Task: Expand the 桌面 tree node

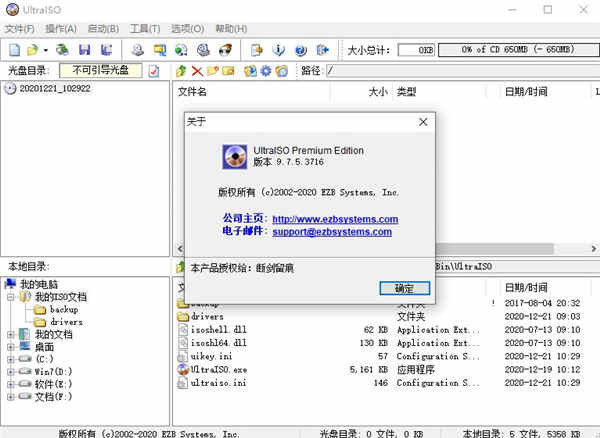Action: [10, 347]
